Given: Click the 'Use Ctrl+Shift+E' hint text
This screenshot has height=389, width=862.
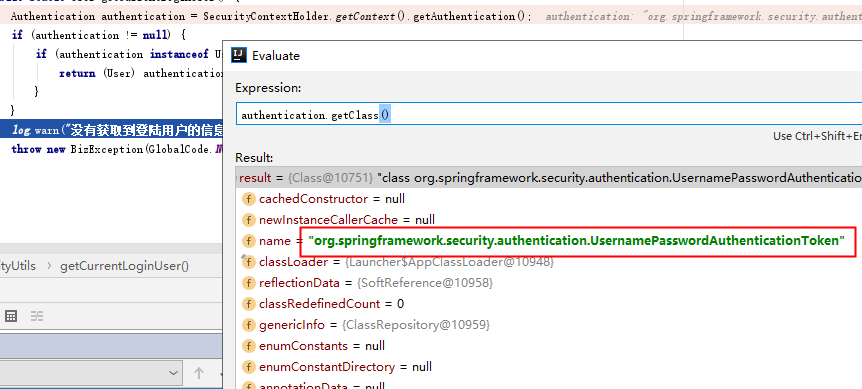Looking at the screenshot, I should pyautogui.click(x=817, y=136).
